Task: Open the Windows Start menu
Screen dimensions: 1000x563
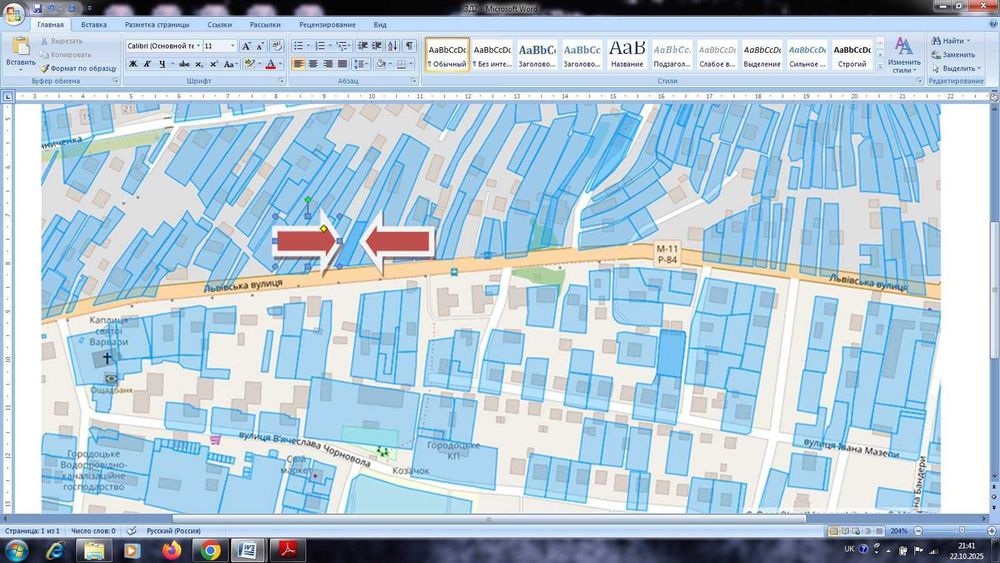Action: coord(15,550)
